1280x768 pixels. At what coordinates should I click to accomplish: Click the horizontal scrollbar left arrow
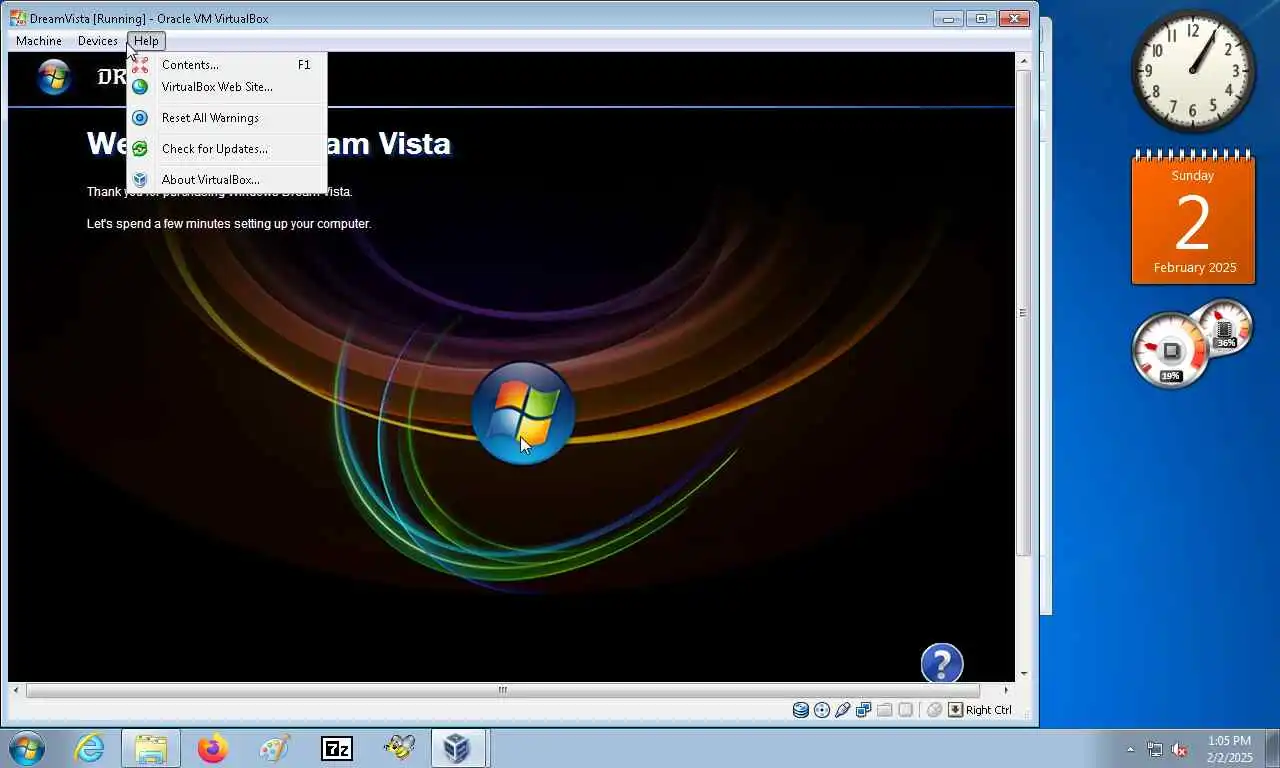pyautogui.click(x=16, y=690)
